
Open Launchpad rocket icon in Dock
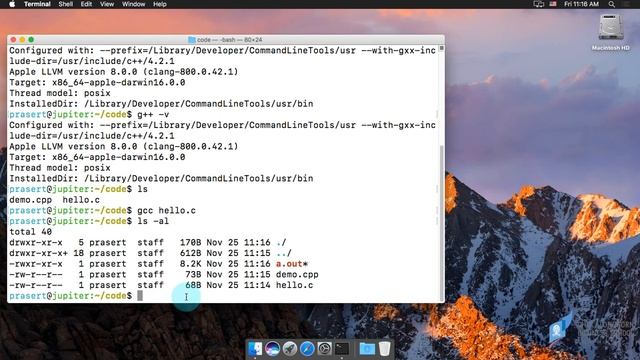290,349
